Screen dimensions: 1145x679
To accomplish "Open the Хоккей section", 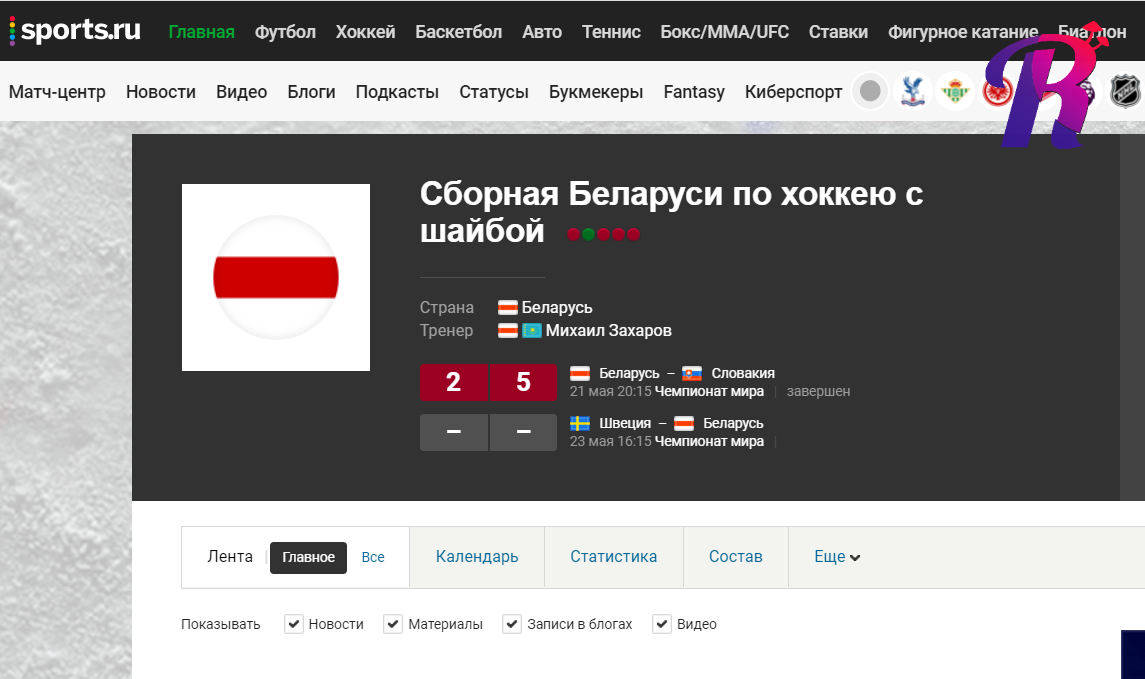I will pos(365,32).
